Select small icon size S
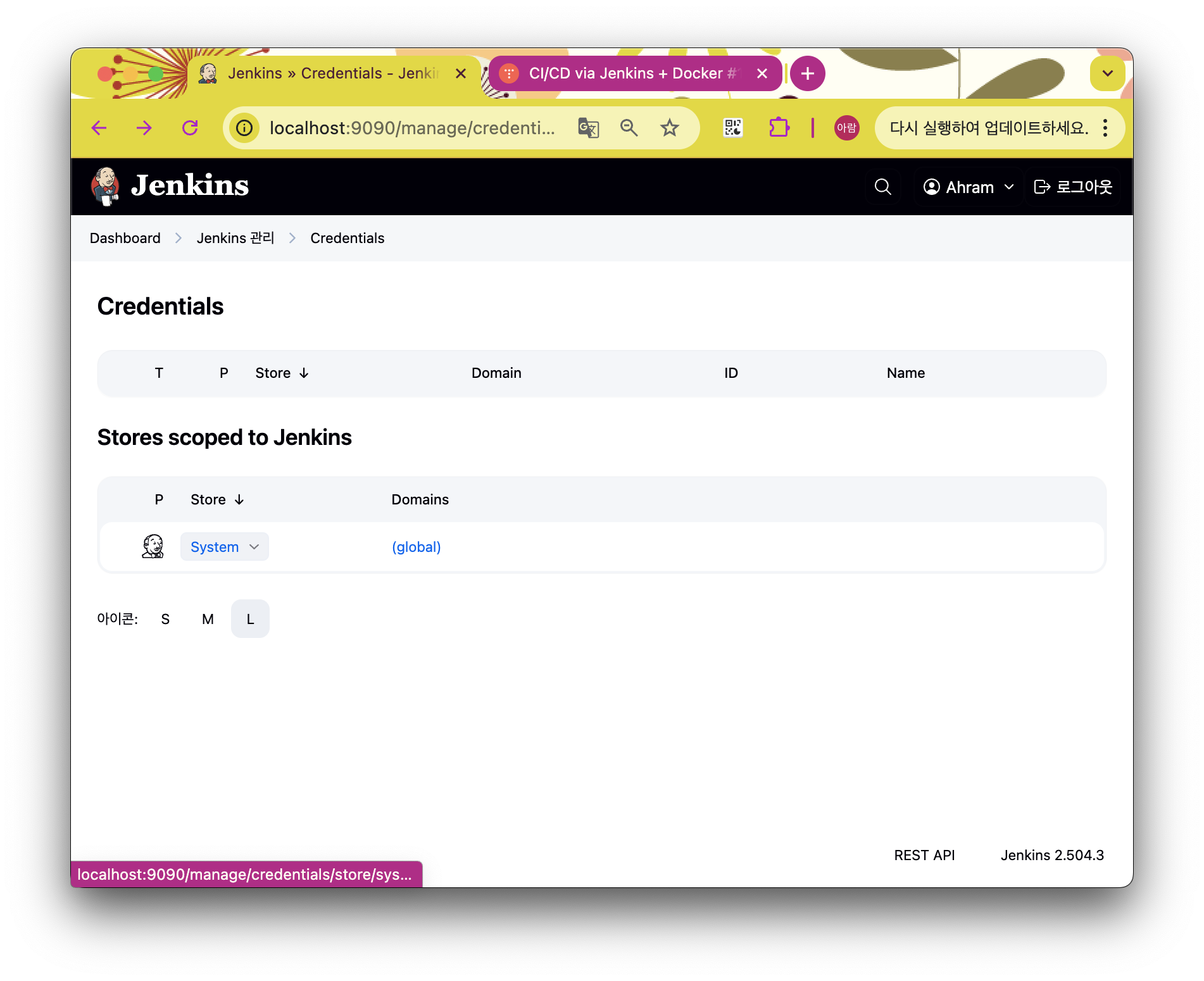The width and height of the screenshot is (1204, 981). tap(165, 619)
